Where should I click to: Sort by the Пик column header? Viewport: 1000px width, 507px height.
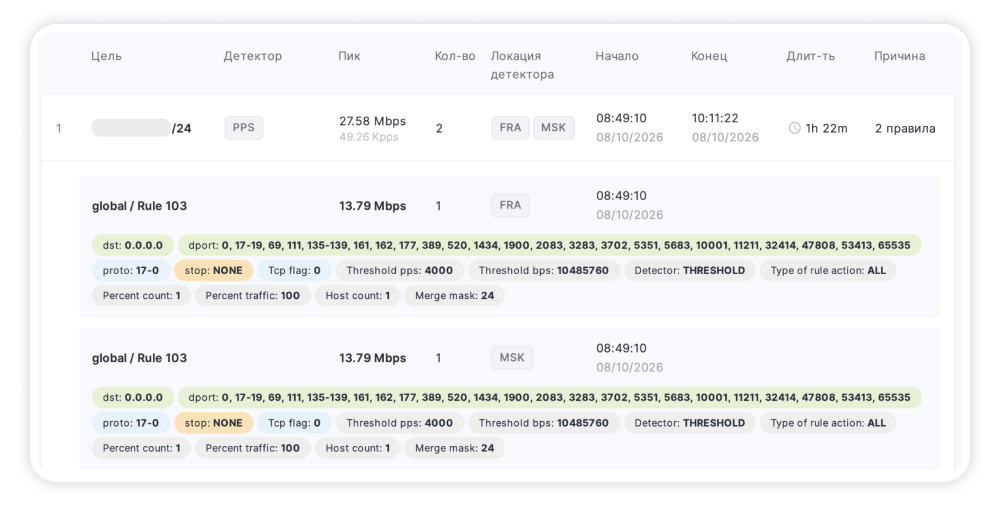point(349,56)
